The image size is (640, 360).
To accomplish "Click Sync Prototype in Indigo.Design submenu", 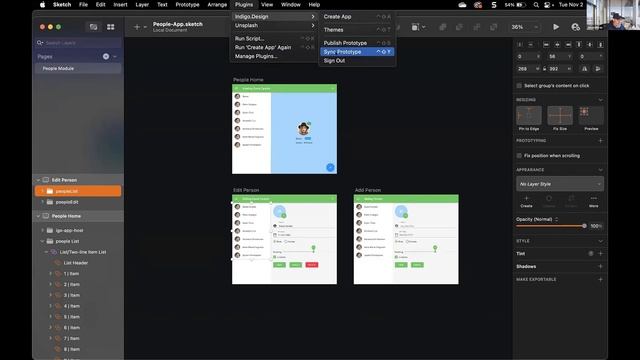I will 357,52.
